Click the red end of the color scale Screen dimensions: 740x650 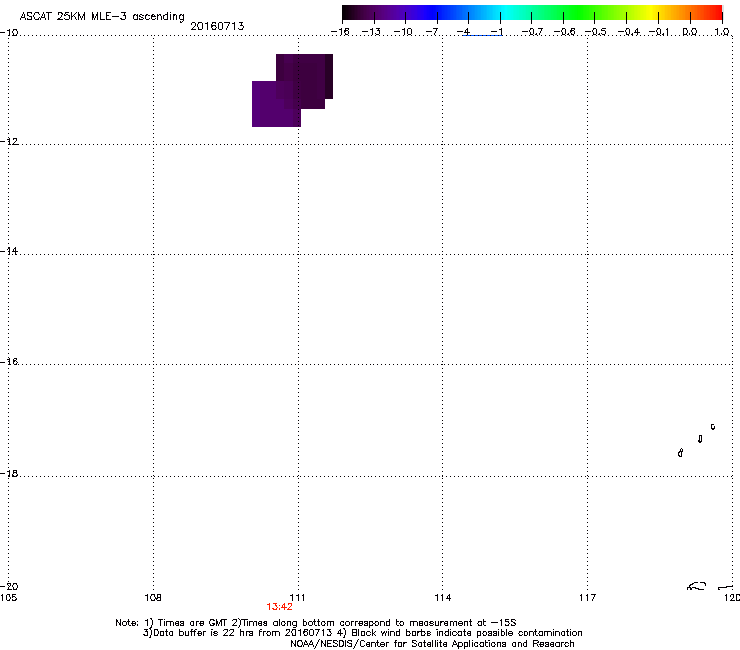[715, 13]
